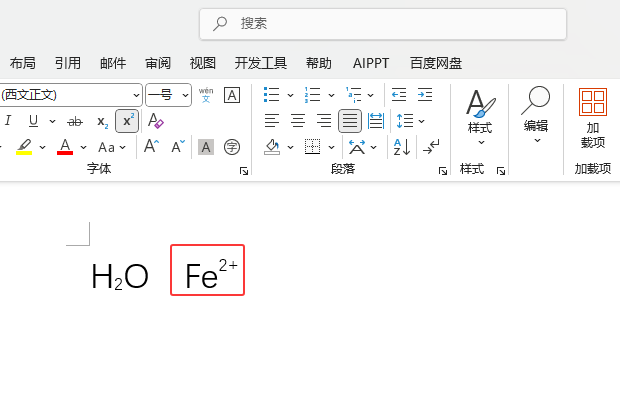The image size is (620, 414).
Task: Toggle superscript formatting
Action: click(127, 121)
